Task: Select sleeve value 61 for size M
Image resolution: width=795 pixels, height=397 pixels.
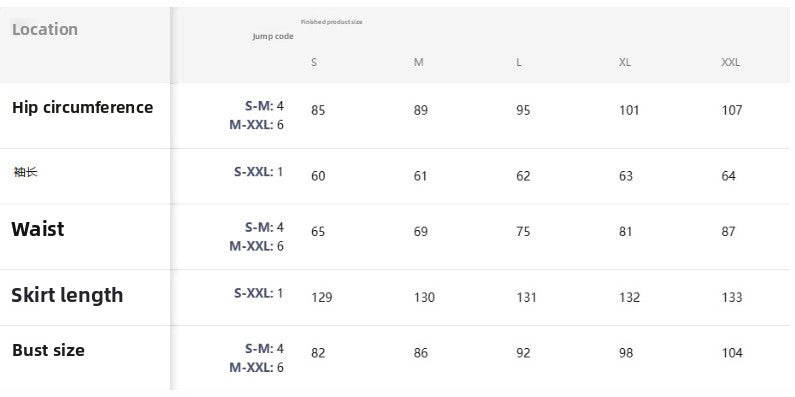Action: (x=420, y=176)
